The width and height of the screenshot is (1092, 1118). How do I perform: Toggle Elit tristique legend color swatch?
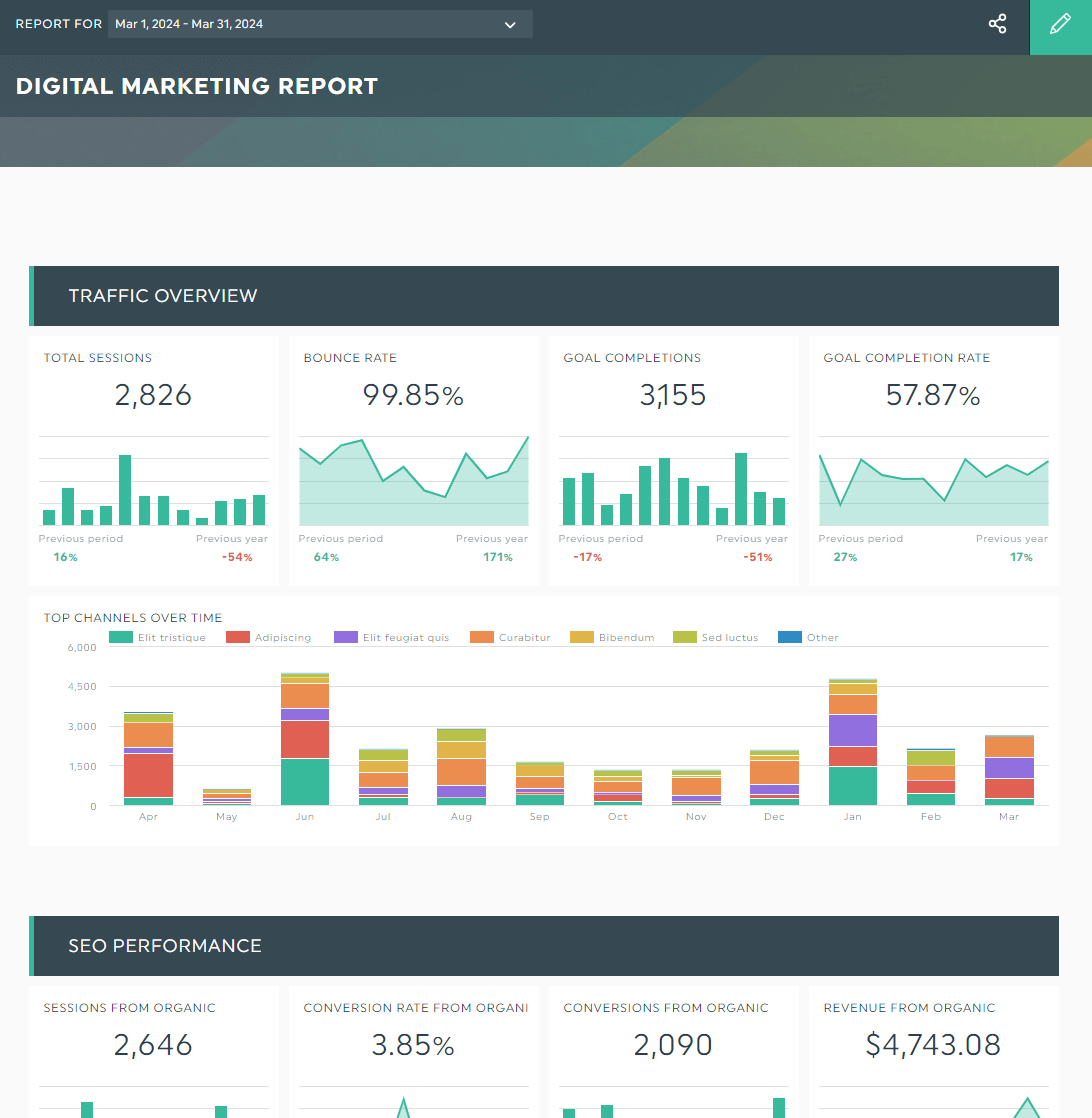[121, 637]
